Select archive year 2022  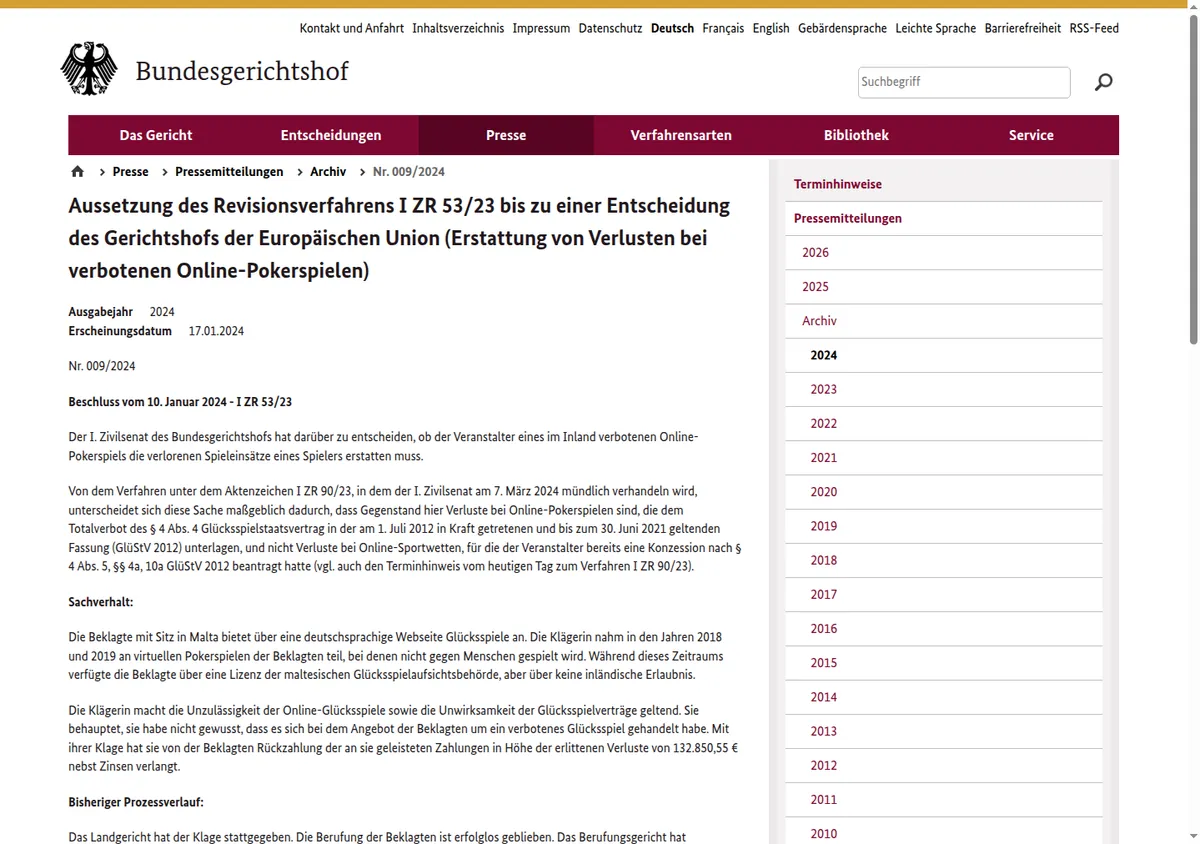coord(944,423)
